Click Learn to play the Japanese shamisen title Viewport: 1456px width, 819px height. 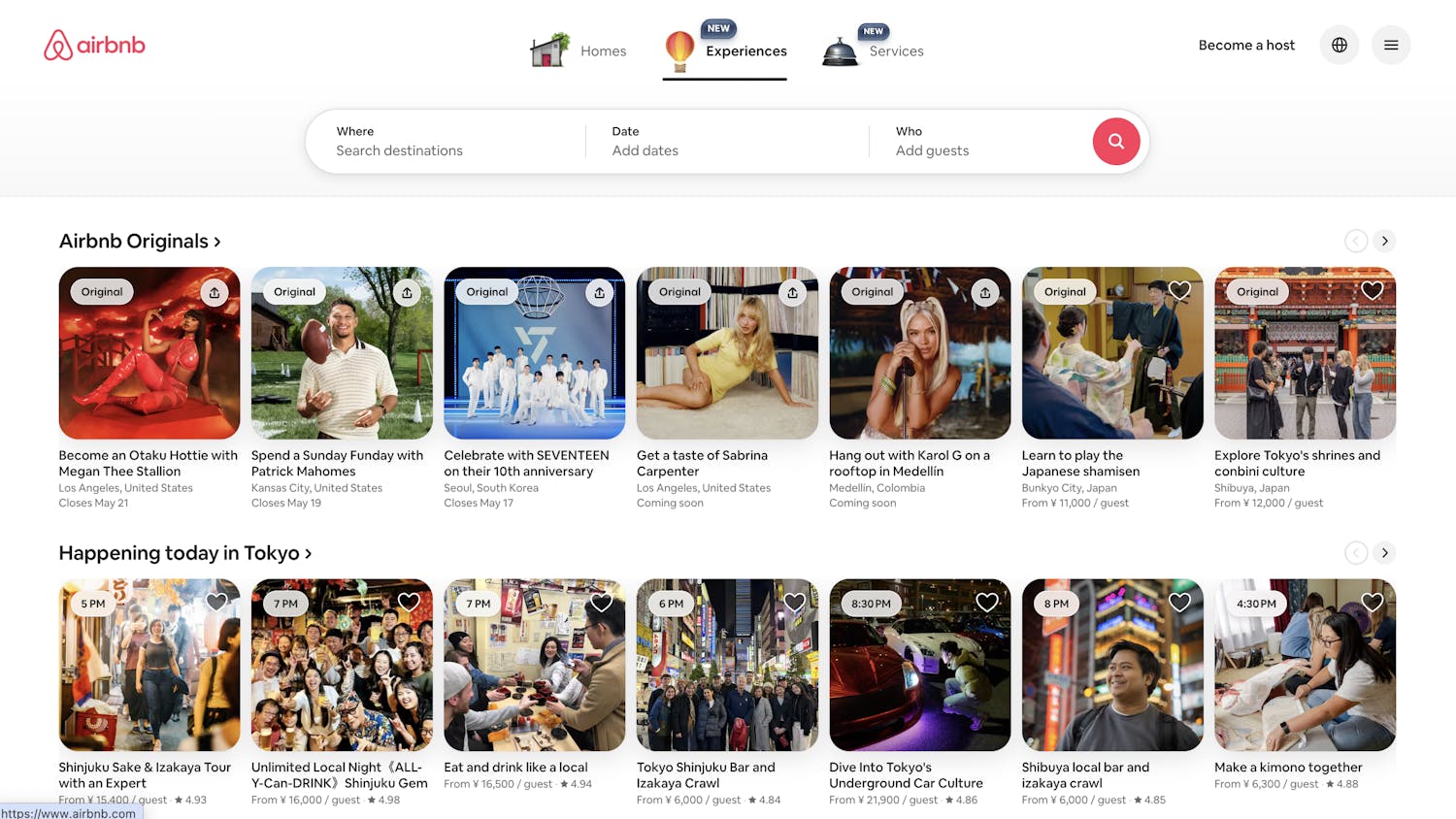(x=1080, y=463)
